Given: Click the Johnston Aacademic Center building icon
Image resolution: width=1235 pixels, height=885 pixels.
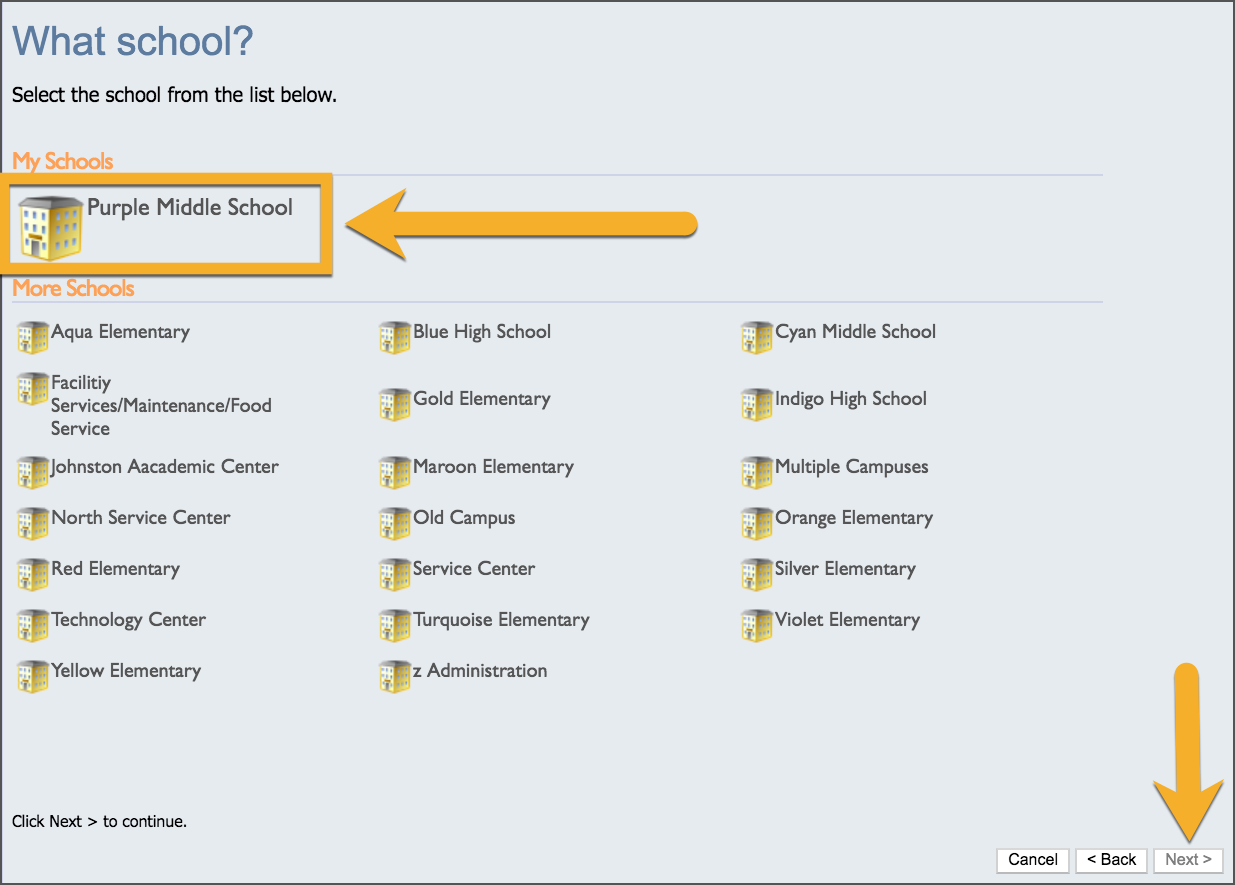Looking at the screenshot, I should coord(33,472).
